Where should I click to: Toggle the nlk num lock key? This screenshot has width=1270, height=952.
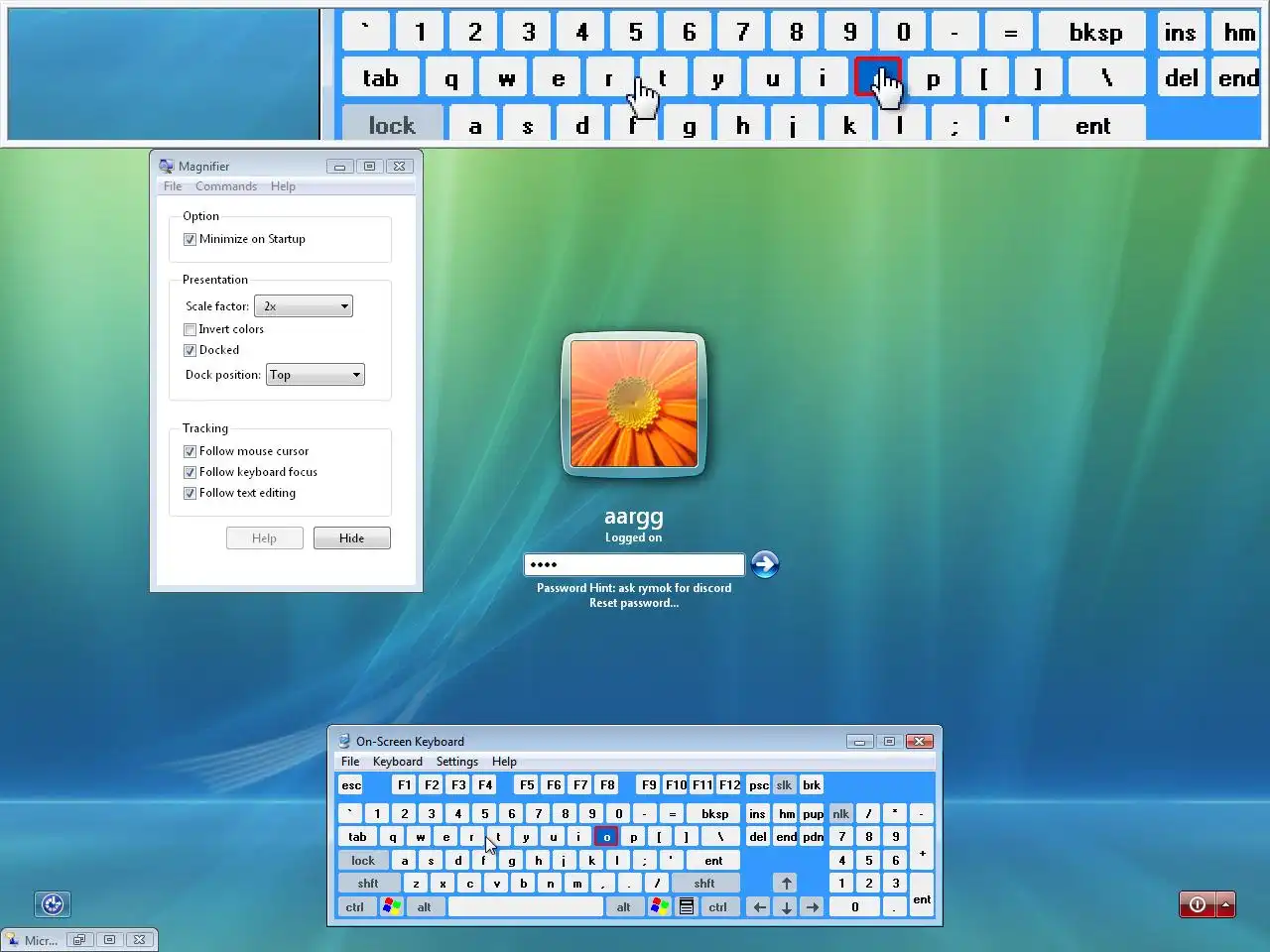pos(840,813)
